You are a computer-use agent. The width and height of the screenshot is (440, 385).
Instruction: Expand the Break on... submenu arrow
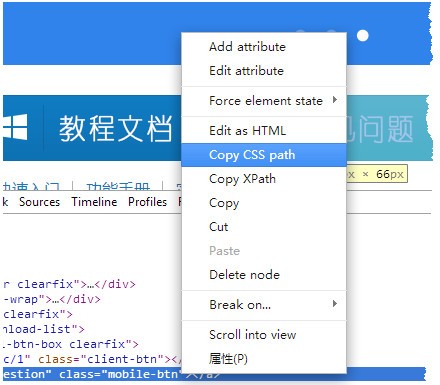[x=335, y=304]
